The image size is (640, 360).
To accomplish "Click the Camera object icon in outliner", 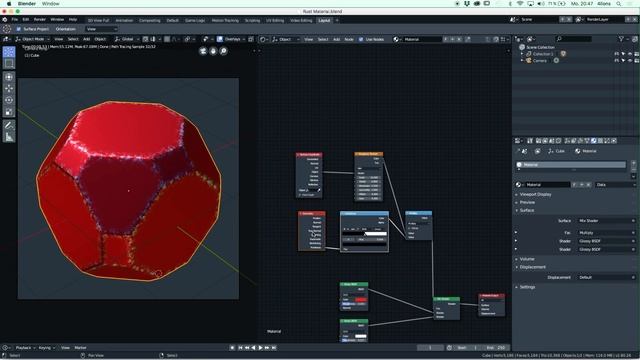I will point(529,60).
